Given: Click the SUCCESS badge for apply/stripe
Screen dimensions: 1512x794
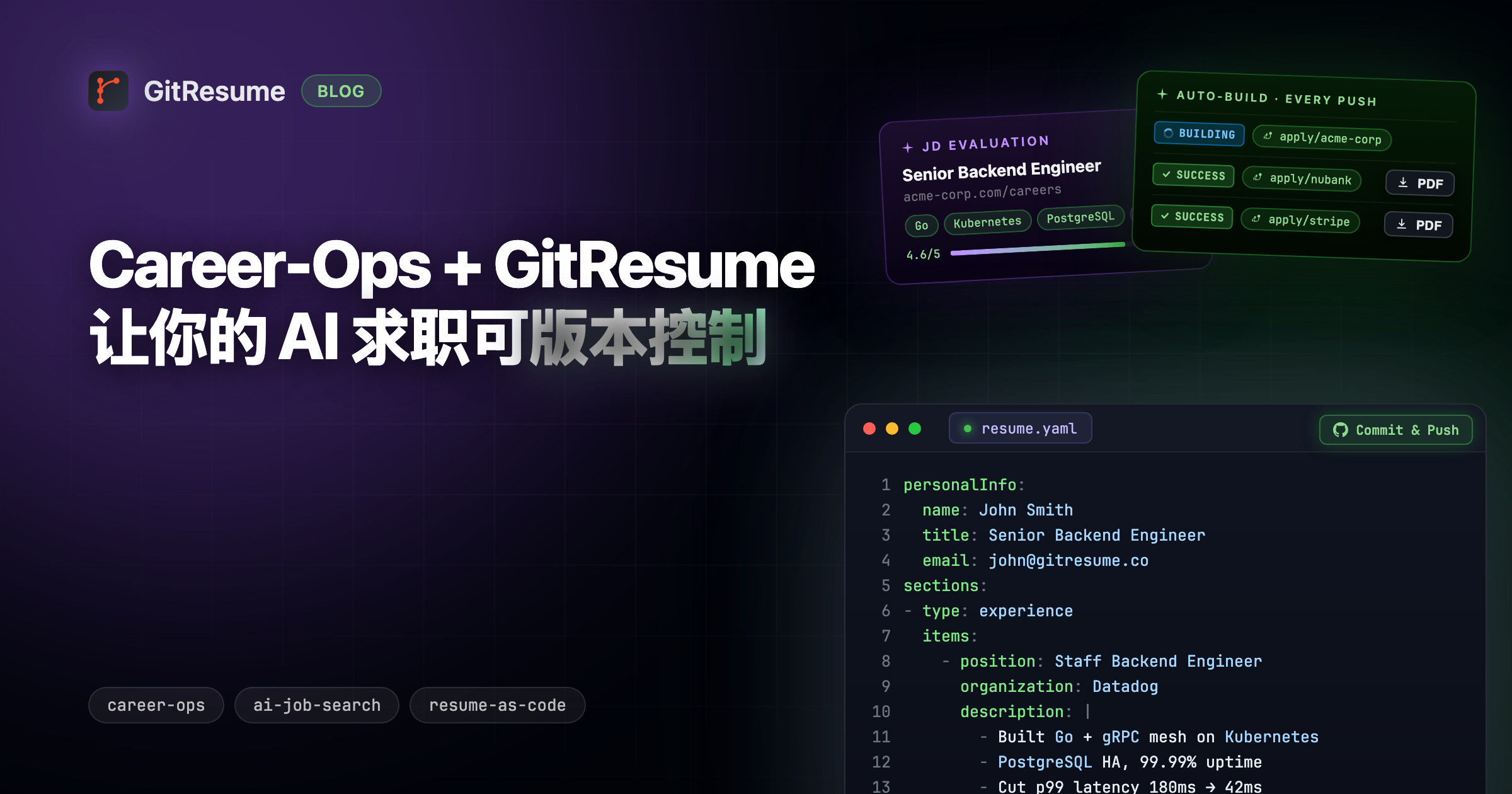Looking at the screenshot, I should pos(1192,216).
